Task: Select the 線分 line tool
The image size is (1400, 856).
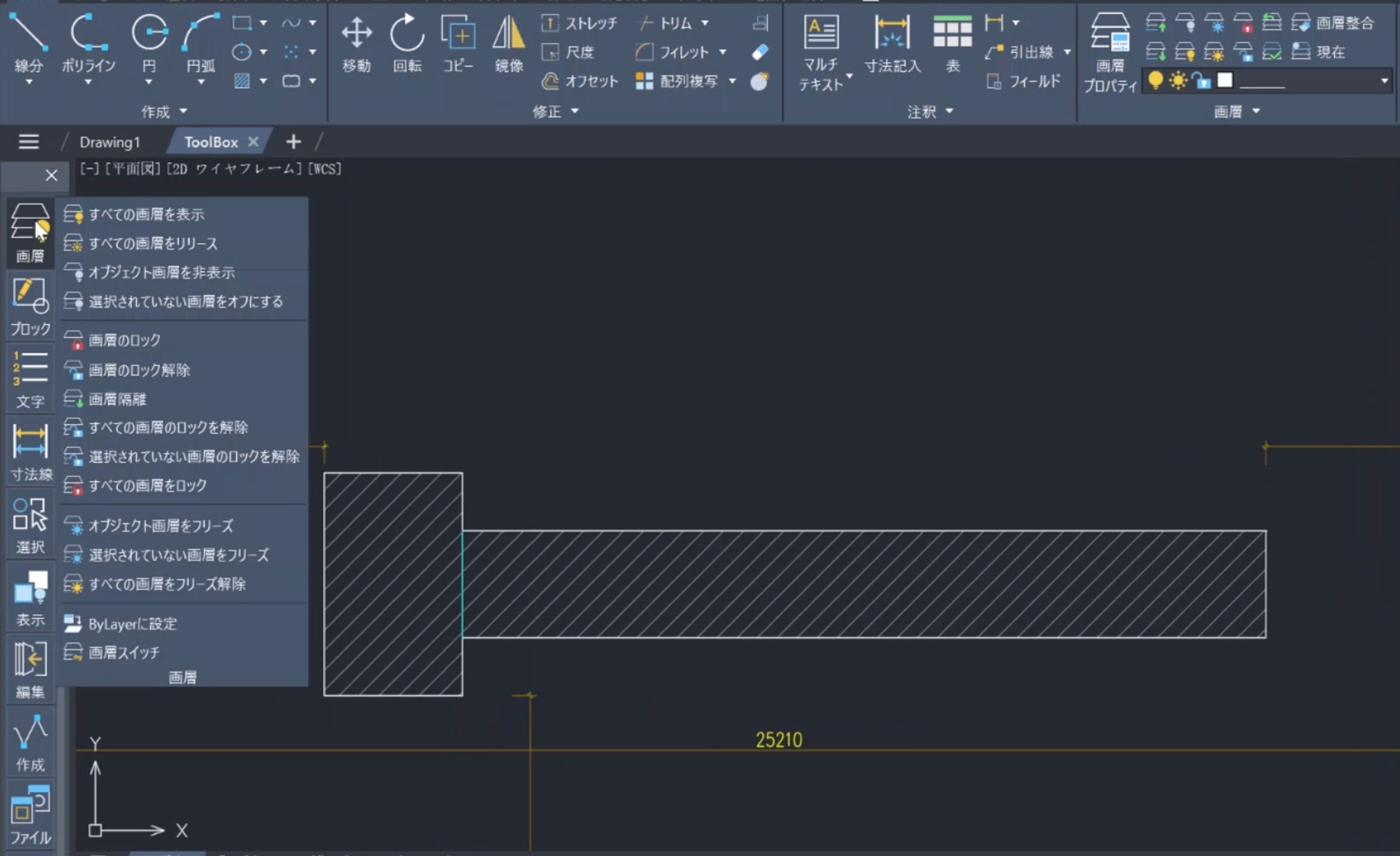Action: (29, 42)
